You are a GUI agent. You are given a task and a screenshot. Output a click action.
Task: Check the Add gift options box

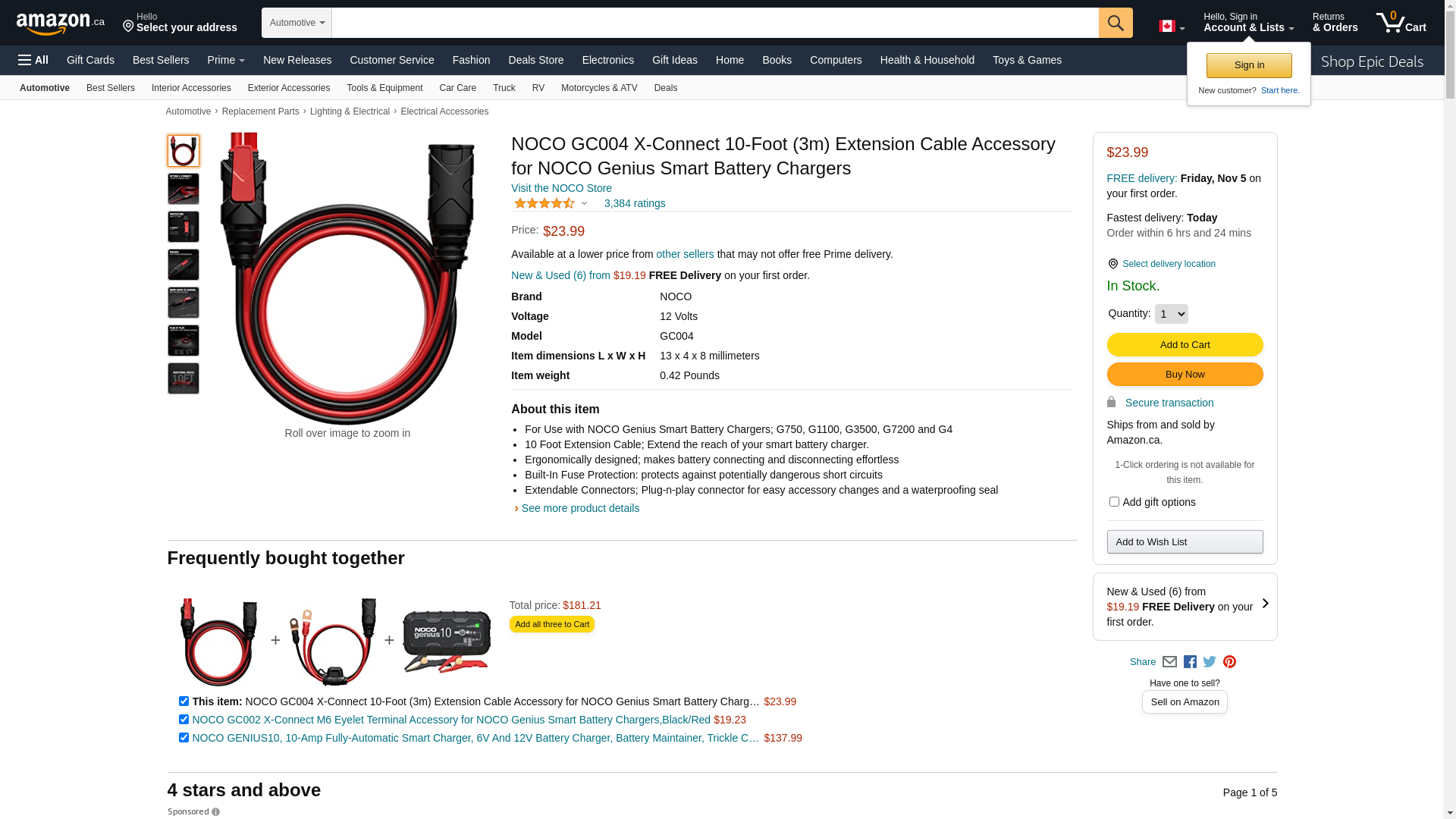coord(1114,502)
